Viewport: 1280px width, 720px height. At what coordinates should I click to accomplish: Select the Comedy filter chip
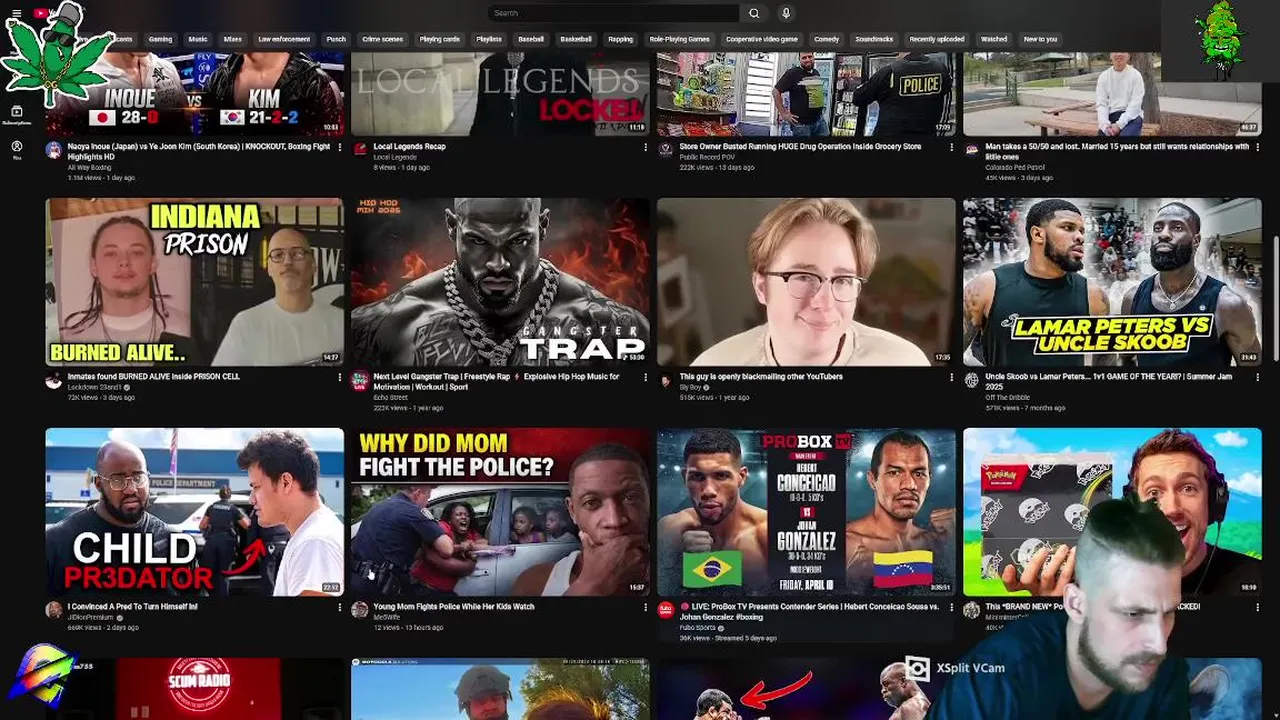coord(826,39)
